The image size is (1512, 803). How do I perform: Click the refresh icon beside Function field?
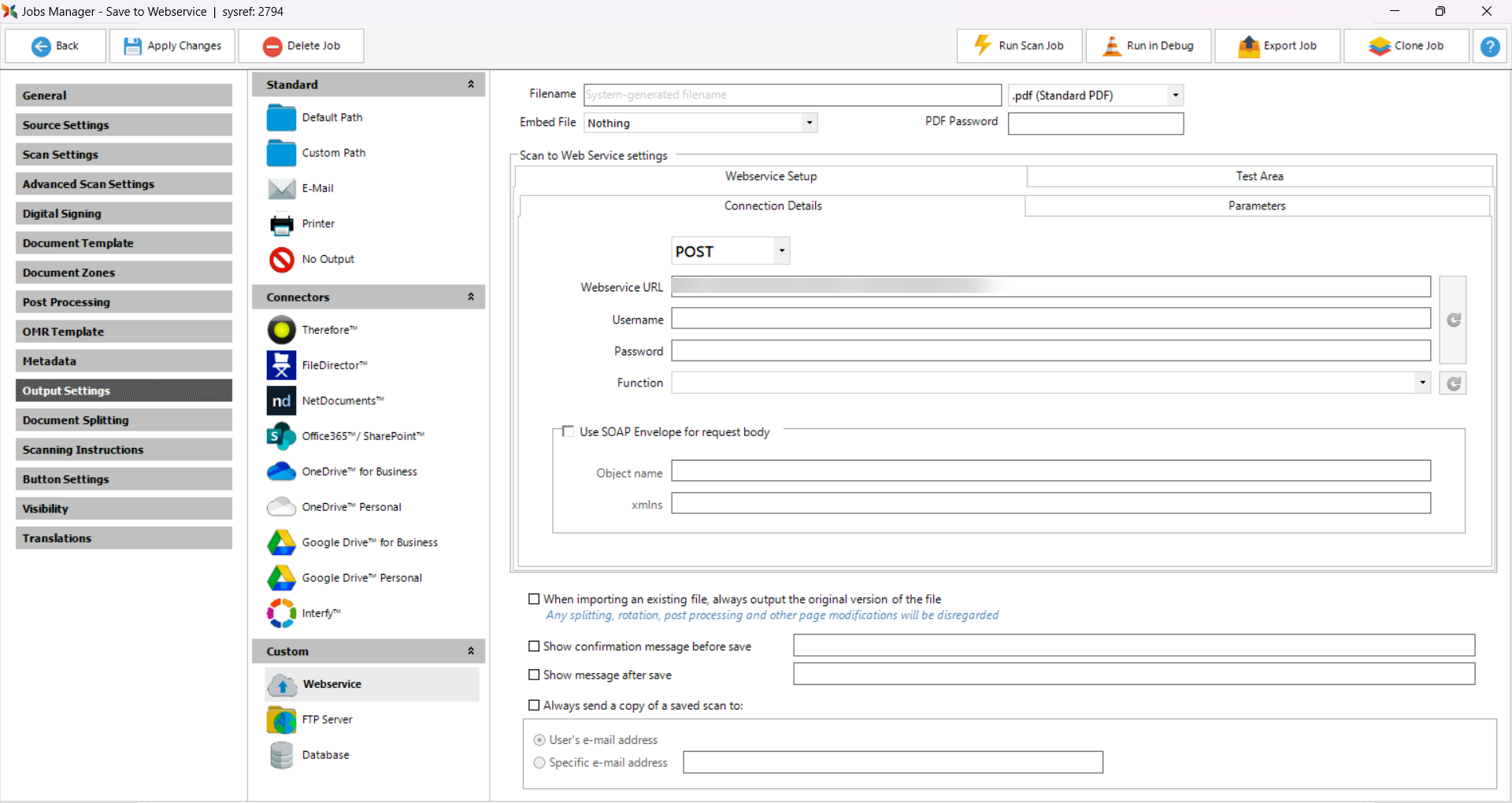pos(1453,383)
